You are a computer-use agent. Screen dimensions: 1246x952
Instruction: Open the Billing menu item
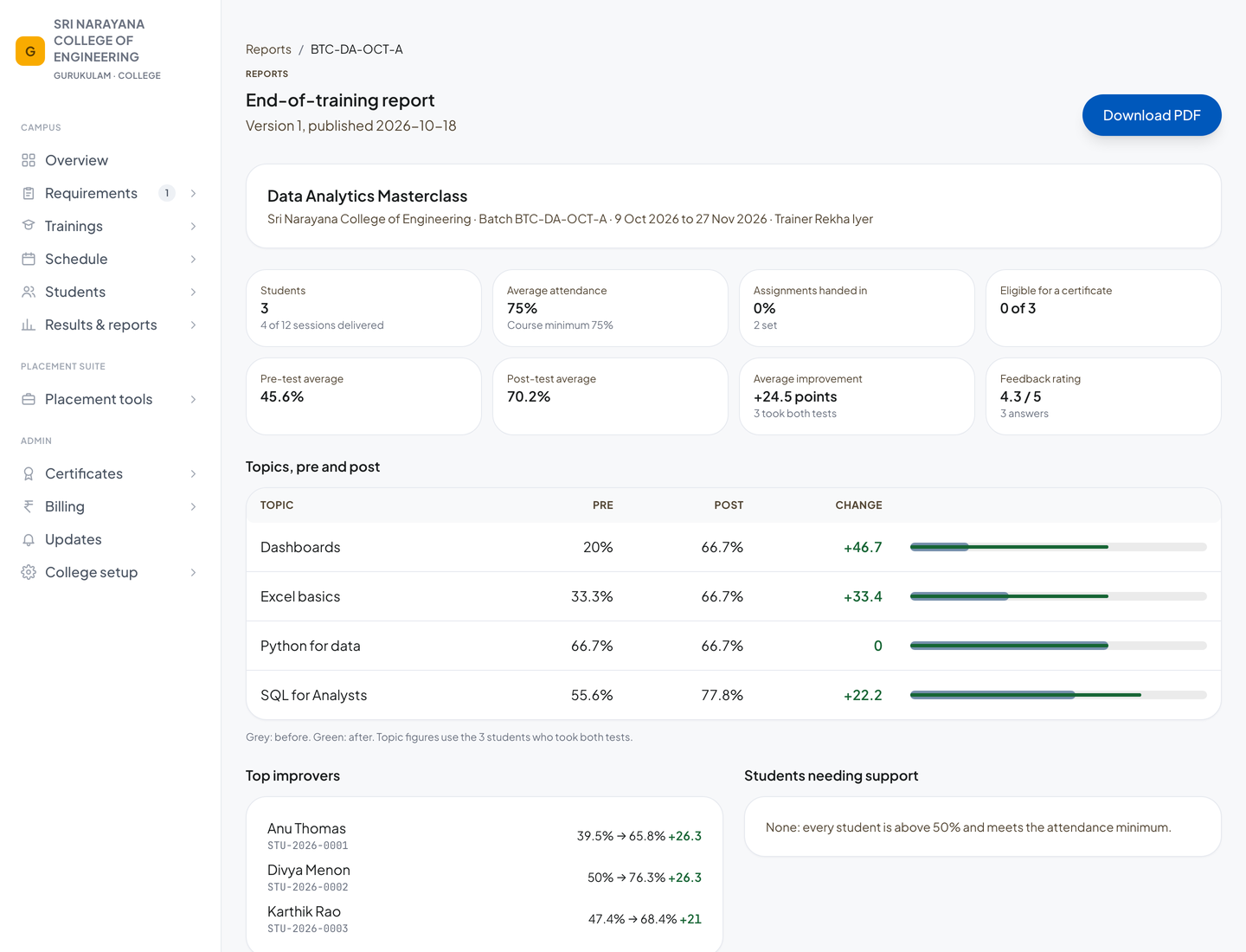coord(110,506)
